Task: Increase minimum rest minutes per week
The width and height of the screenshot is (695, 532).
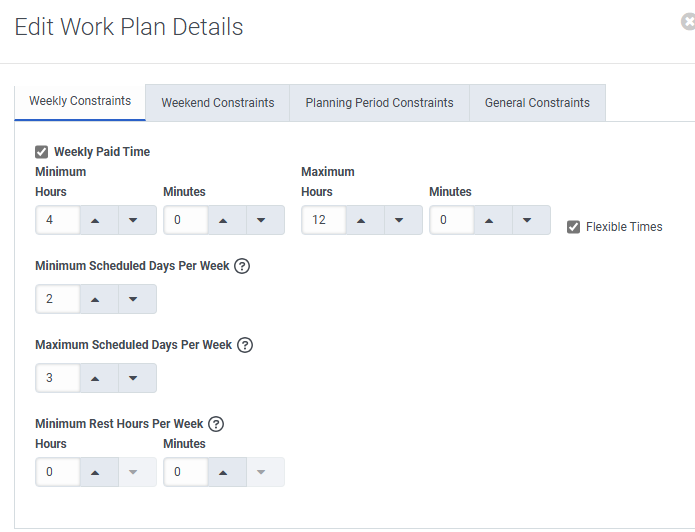Action: click(223, 472)
